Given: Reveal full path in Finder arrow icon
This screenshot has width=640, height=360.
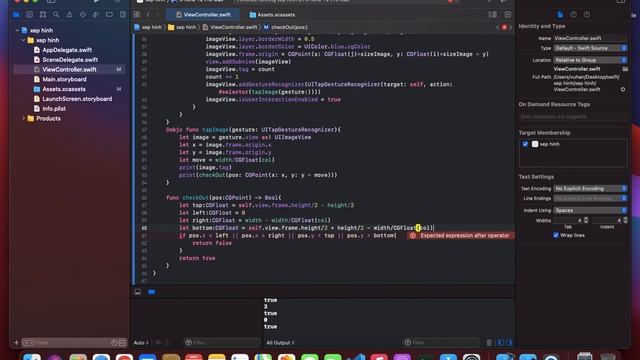Looking at the screenshot, I should click(x=623, y=89).
